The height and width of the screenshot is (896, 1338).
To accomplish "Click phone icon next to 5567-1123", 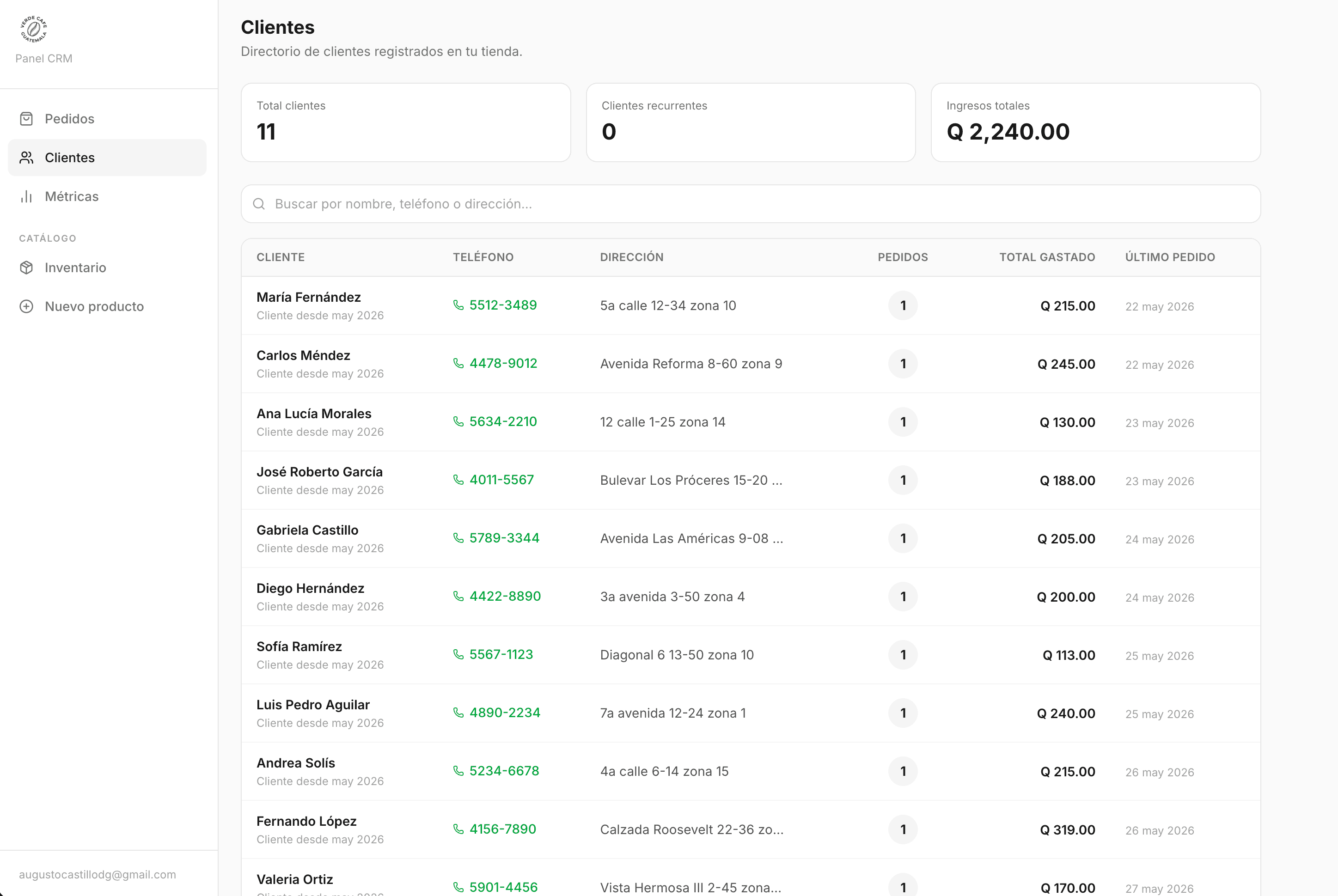I will click(x=458, y=655).
